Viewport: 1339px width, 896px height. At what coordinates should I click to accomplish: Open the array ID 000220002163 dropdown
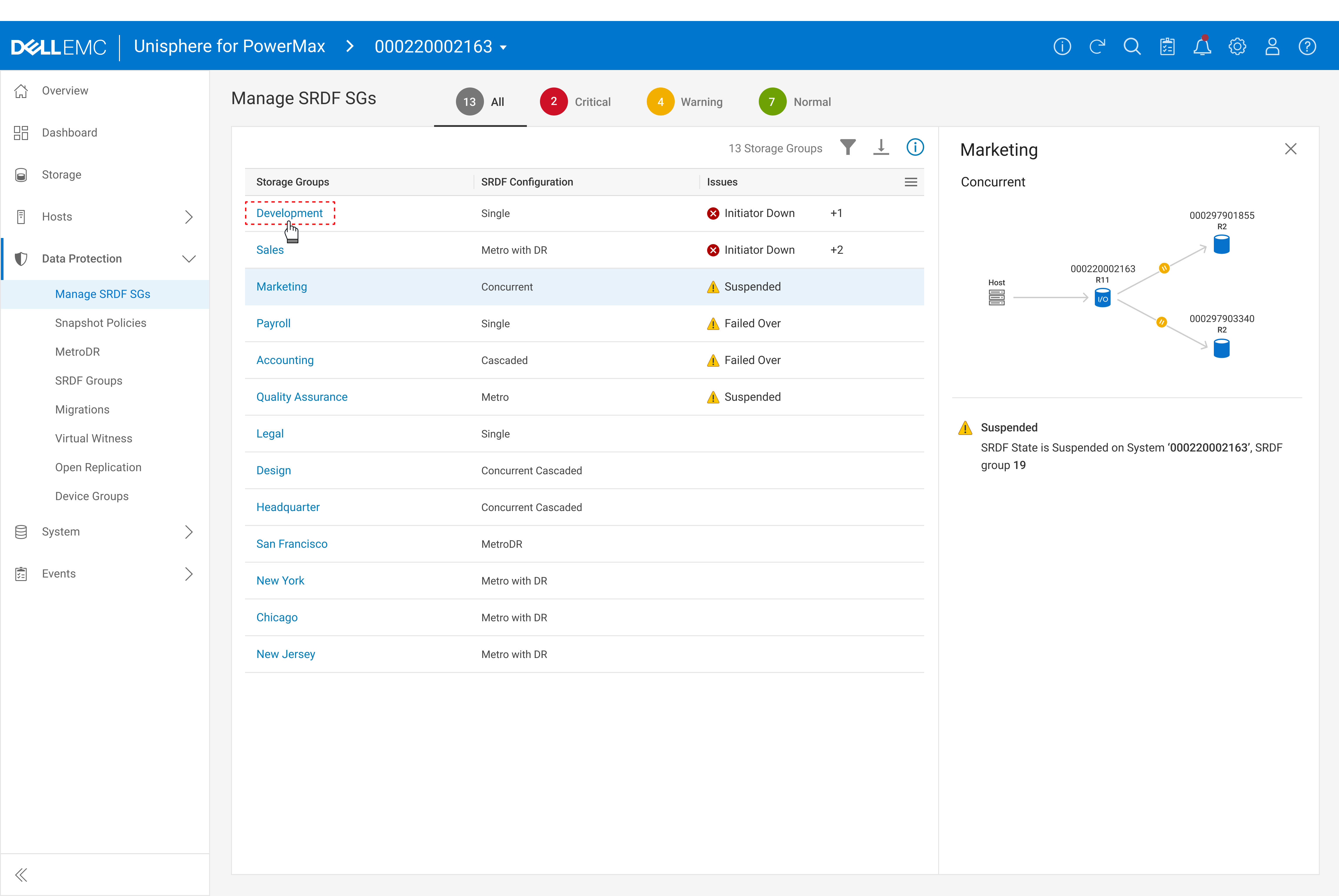(x=440, y=46)
